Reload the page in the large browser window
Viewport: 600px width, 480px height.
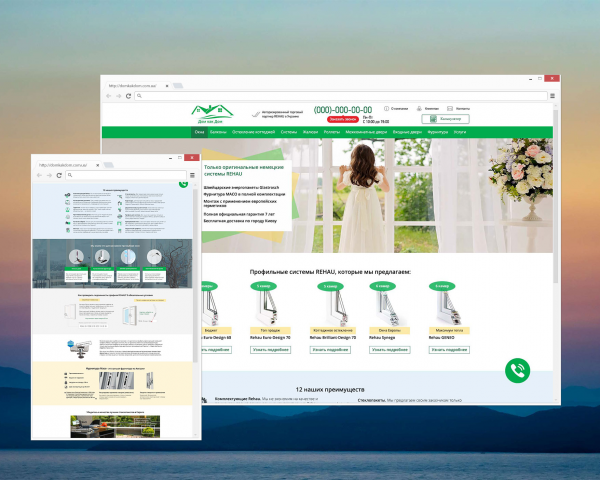click(129, 96)
